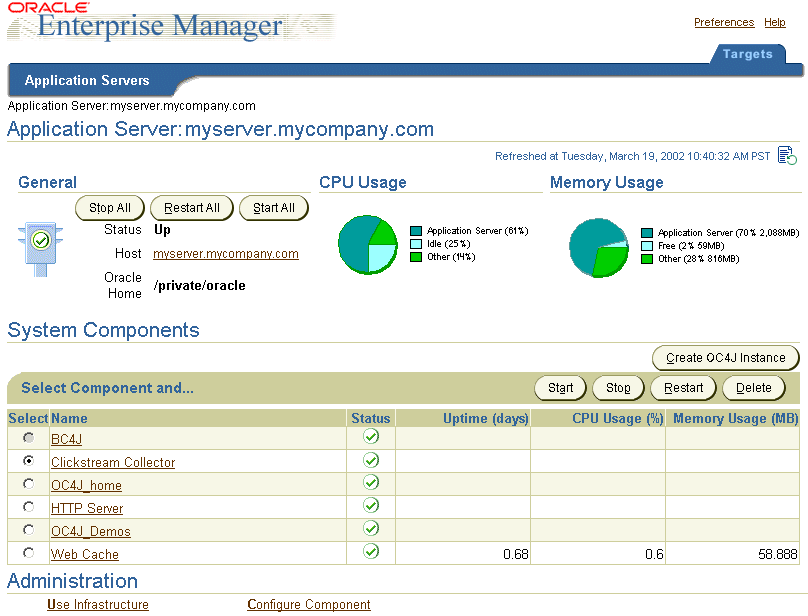The width and height of the screenshot is (808, 616).
Task: Click the Status column header
Action: 371,418
